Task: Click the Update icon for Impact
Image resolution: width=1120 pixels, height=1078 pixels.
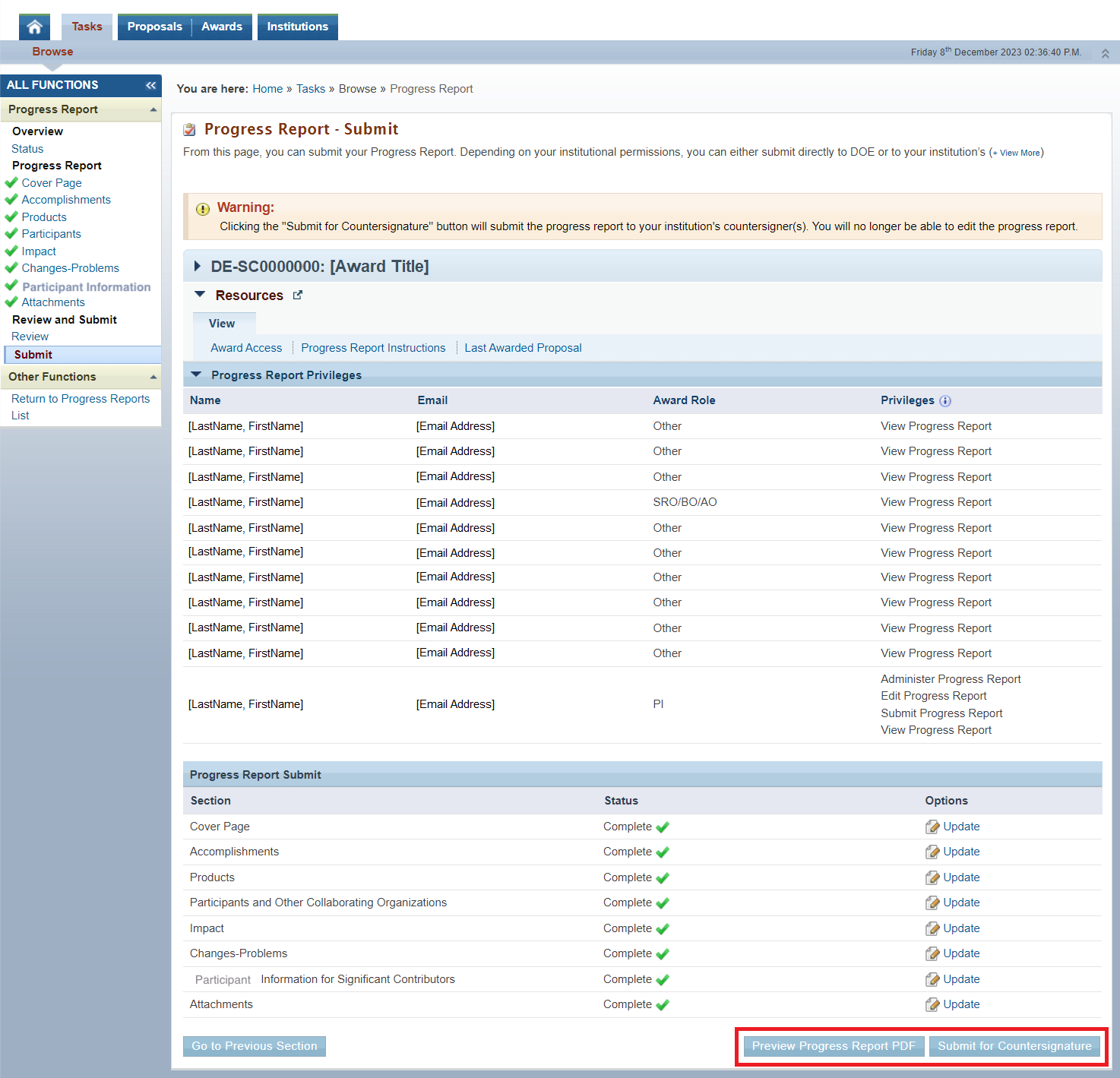Action: pos(932,929)
